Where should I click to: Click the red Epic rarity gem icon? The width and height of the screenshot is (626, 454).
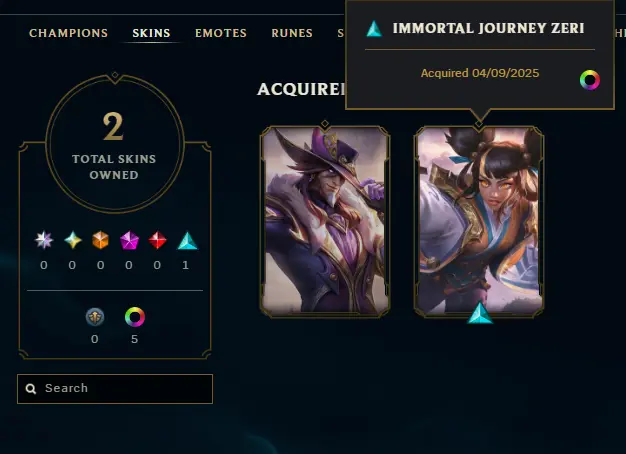coord(157,240)
